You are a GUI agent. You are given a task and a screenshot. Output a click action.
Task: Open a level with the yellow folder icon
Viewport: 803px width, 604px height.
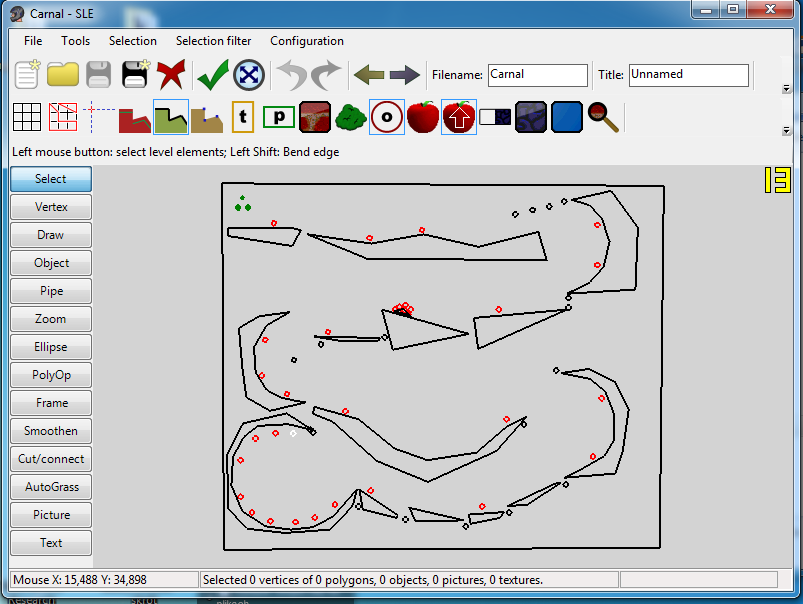coord(63,75)
